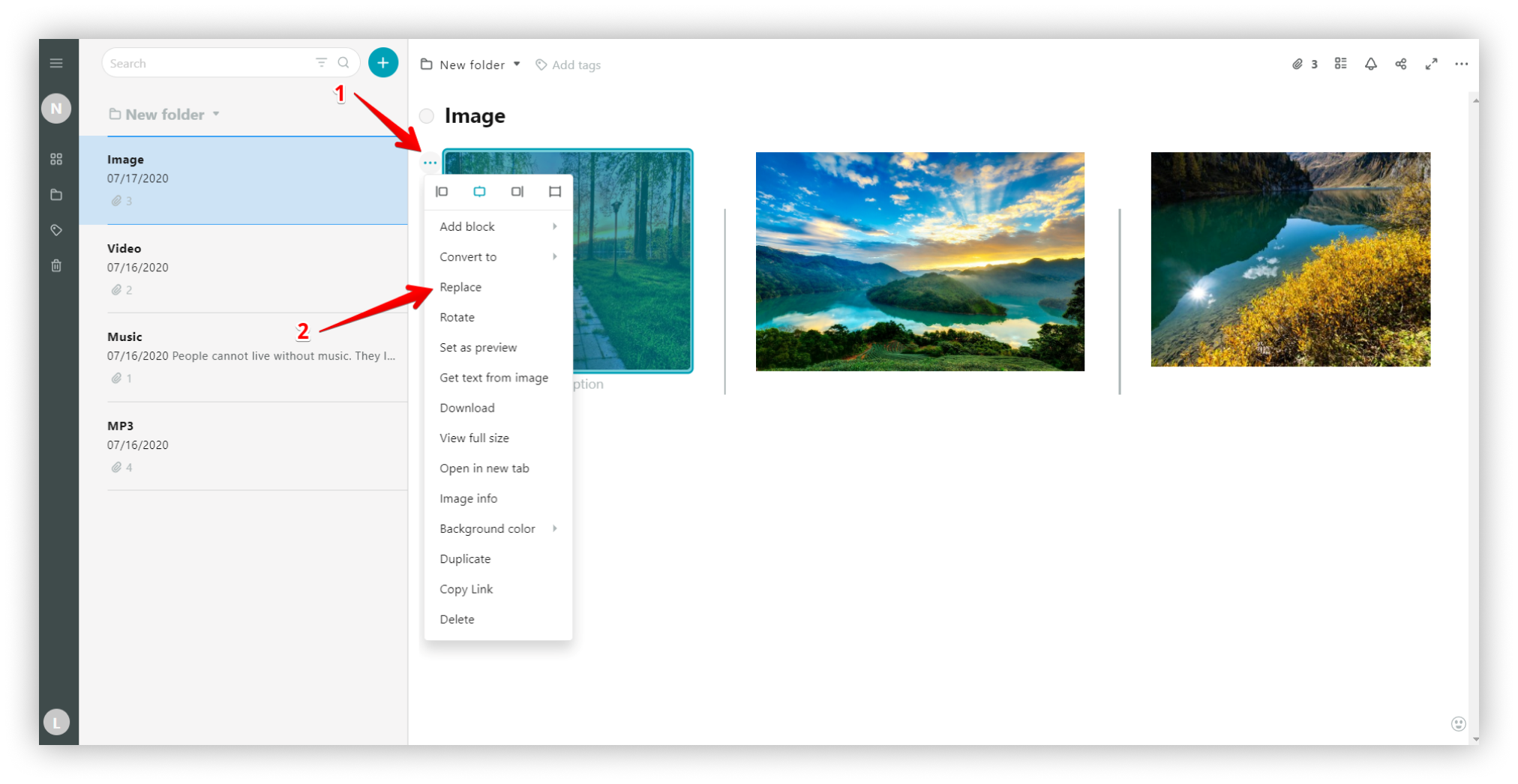Expand the Background color submenu

pyautogui.click(x=498, y=528)
